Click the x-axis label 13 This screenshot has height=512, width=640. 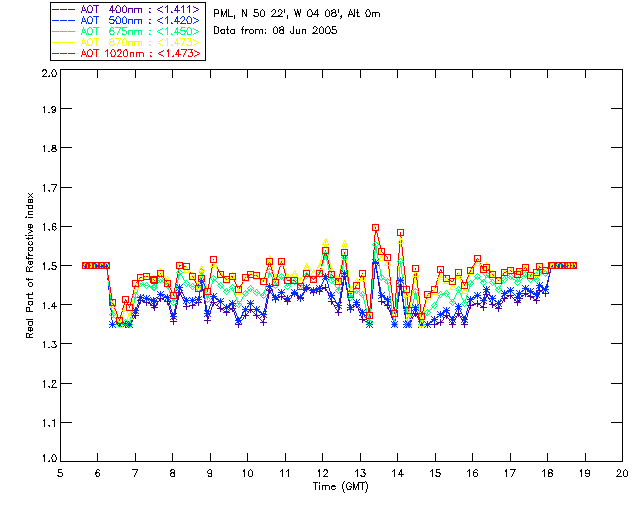click(x=360, y=473)
